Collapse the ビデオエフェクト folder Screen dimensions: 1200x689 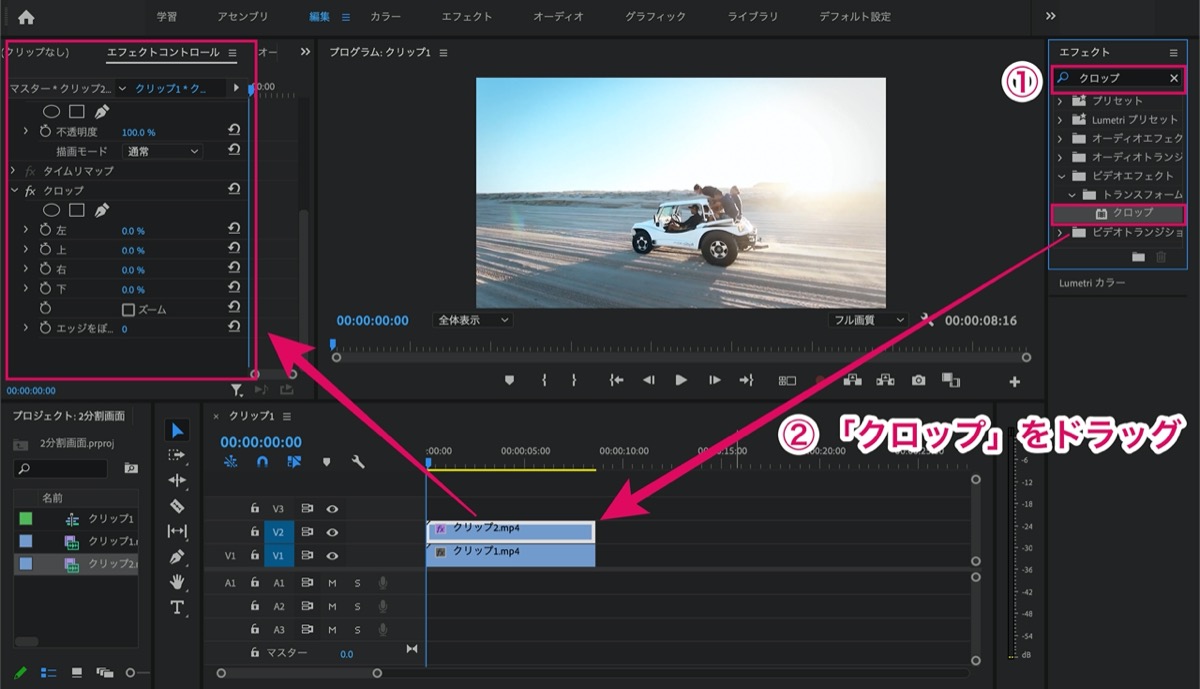click(x=1060, y=176)
